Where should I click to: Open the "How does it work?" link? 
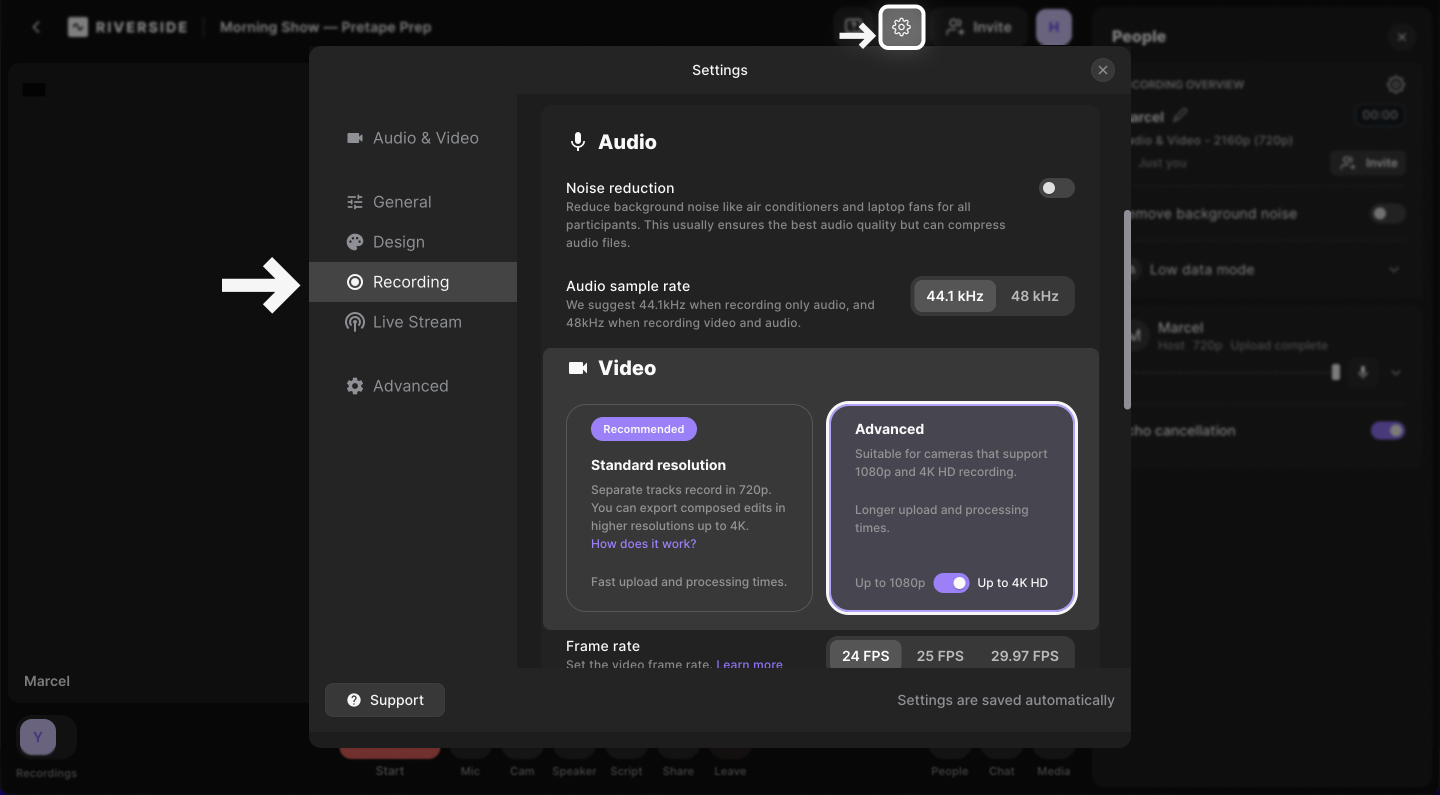tap(643, 544)
